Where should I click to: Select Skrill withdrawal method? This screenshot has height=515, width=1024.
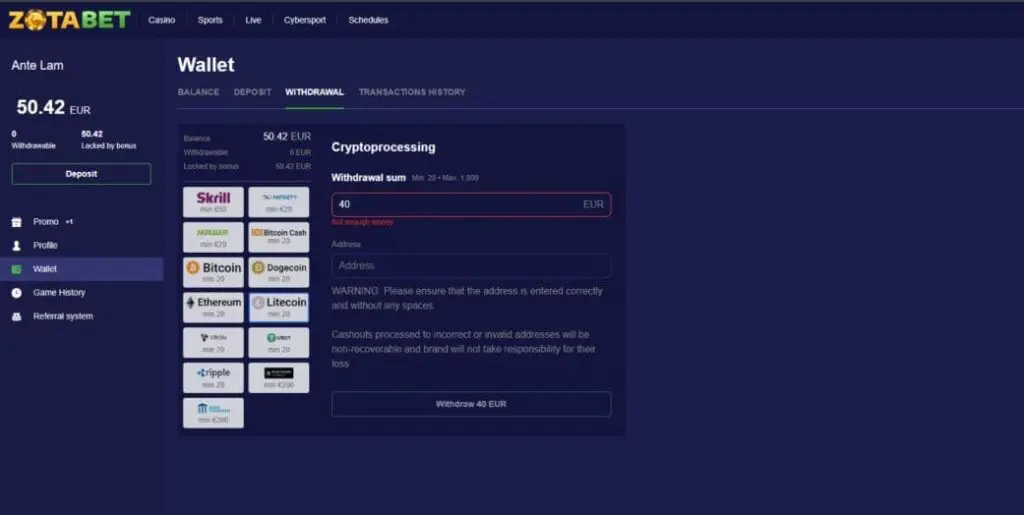[x=213, y=202]
